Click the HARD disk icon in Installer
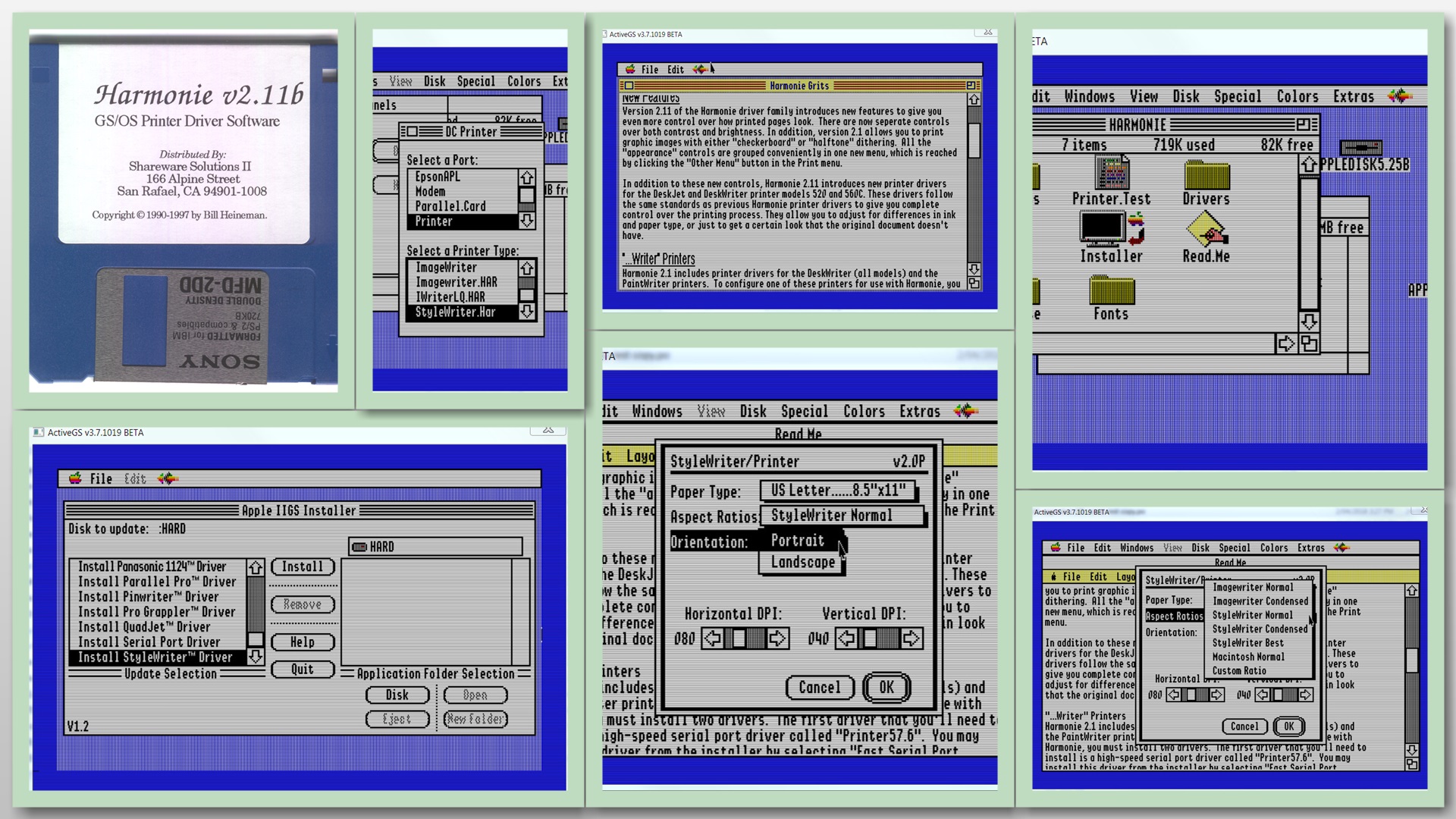 click(360, 547)
